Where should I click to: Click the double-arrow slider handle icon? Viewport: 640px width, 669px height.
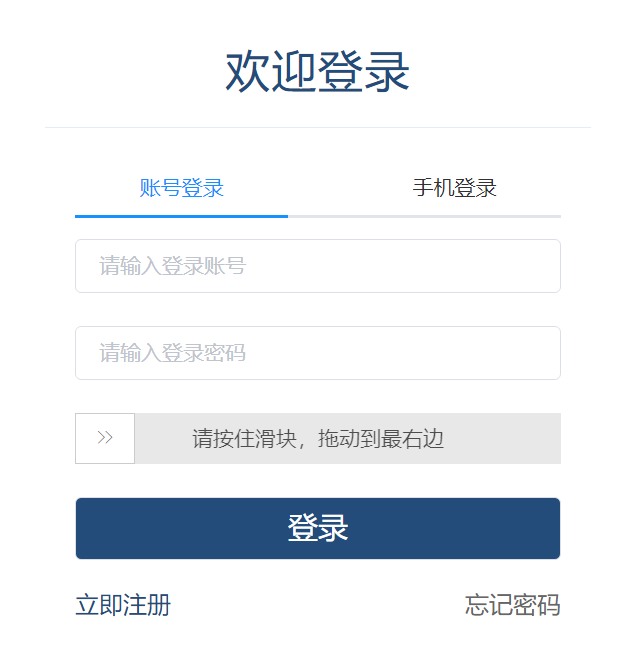coord(105,438)
